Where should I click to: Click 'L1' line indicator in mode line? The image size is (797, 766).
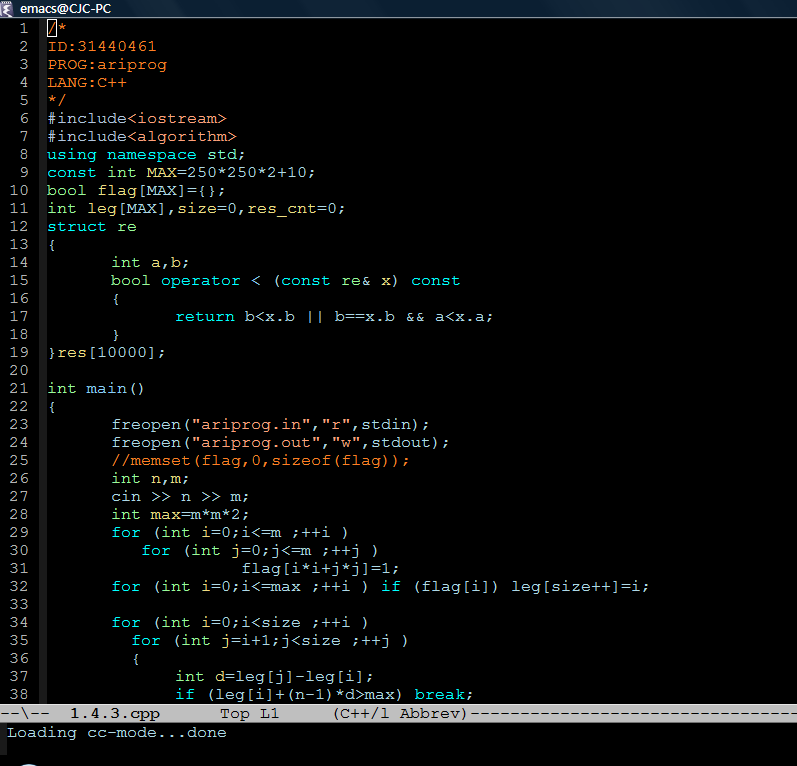pyautogui.click(x=269, y=714)
